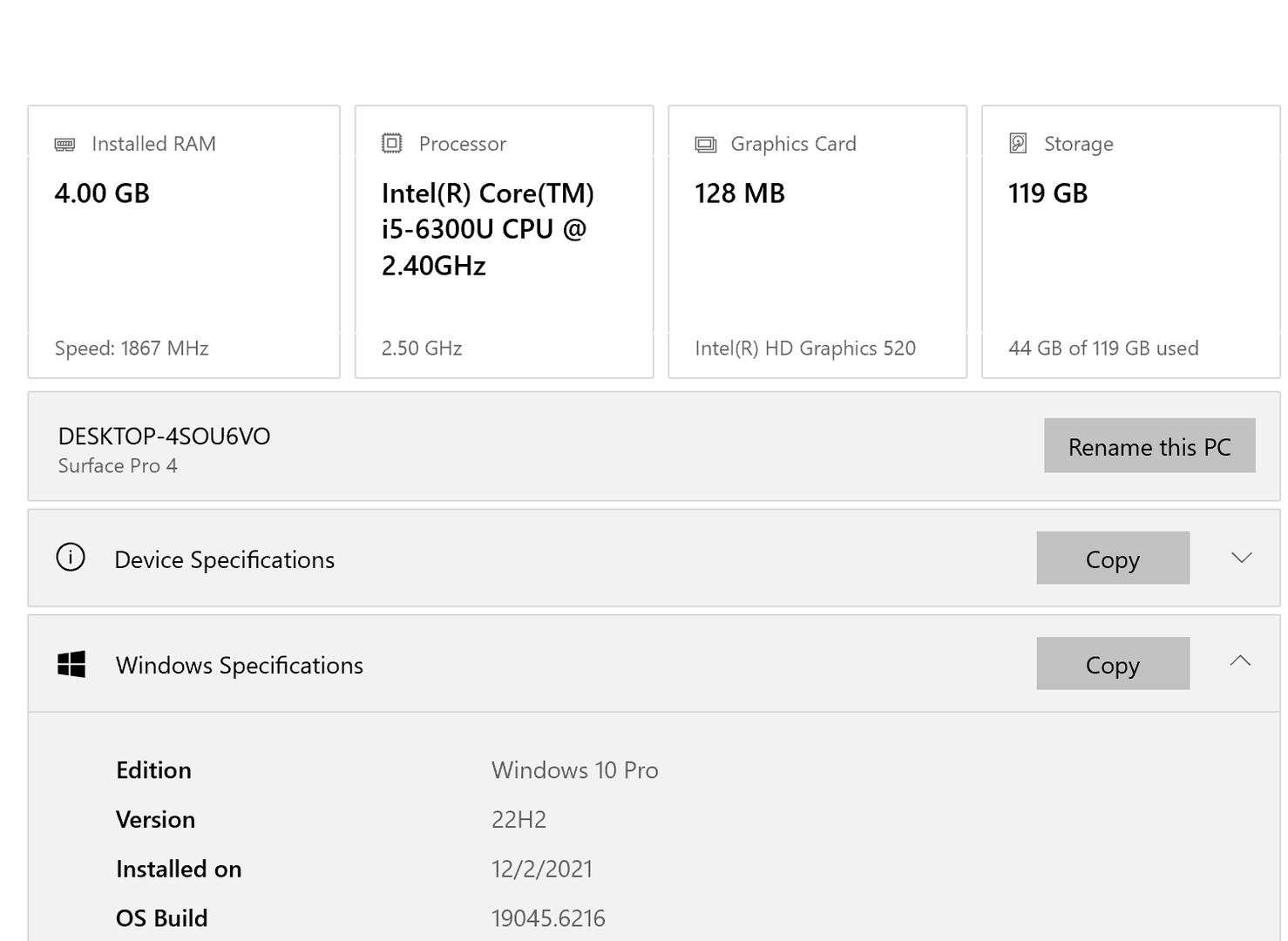The image size is (1288, 941).
Task: Click the 2.50 GHz processor speed
Action: tap(422, 349)
